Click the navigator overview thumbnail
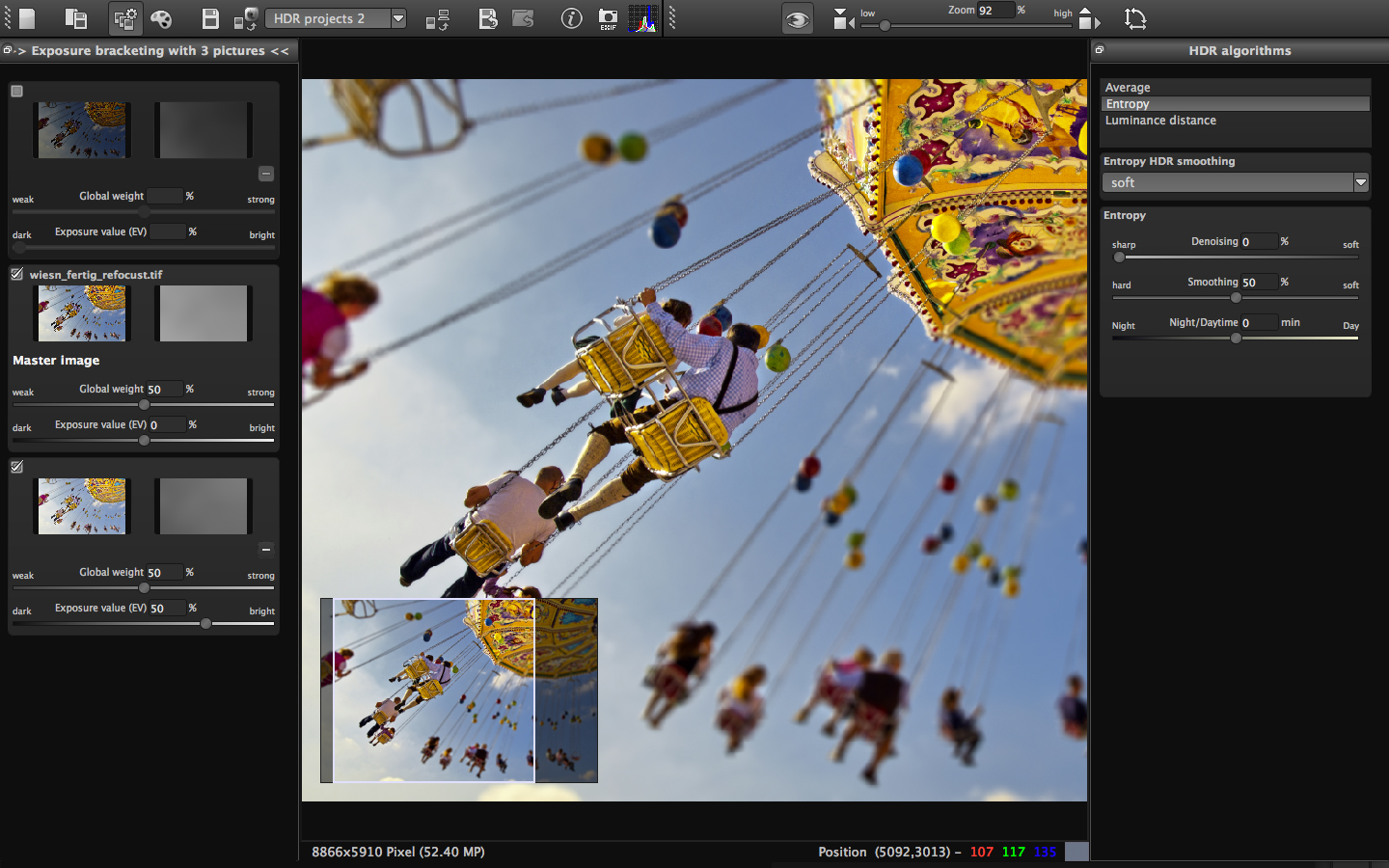Image resolution: width=1389 pixels, height=868 pixels. pos(459,691)
